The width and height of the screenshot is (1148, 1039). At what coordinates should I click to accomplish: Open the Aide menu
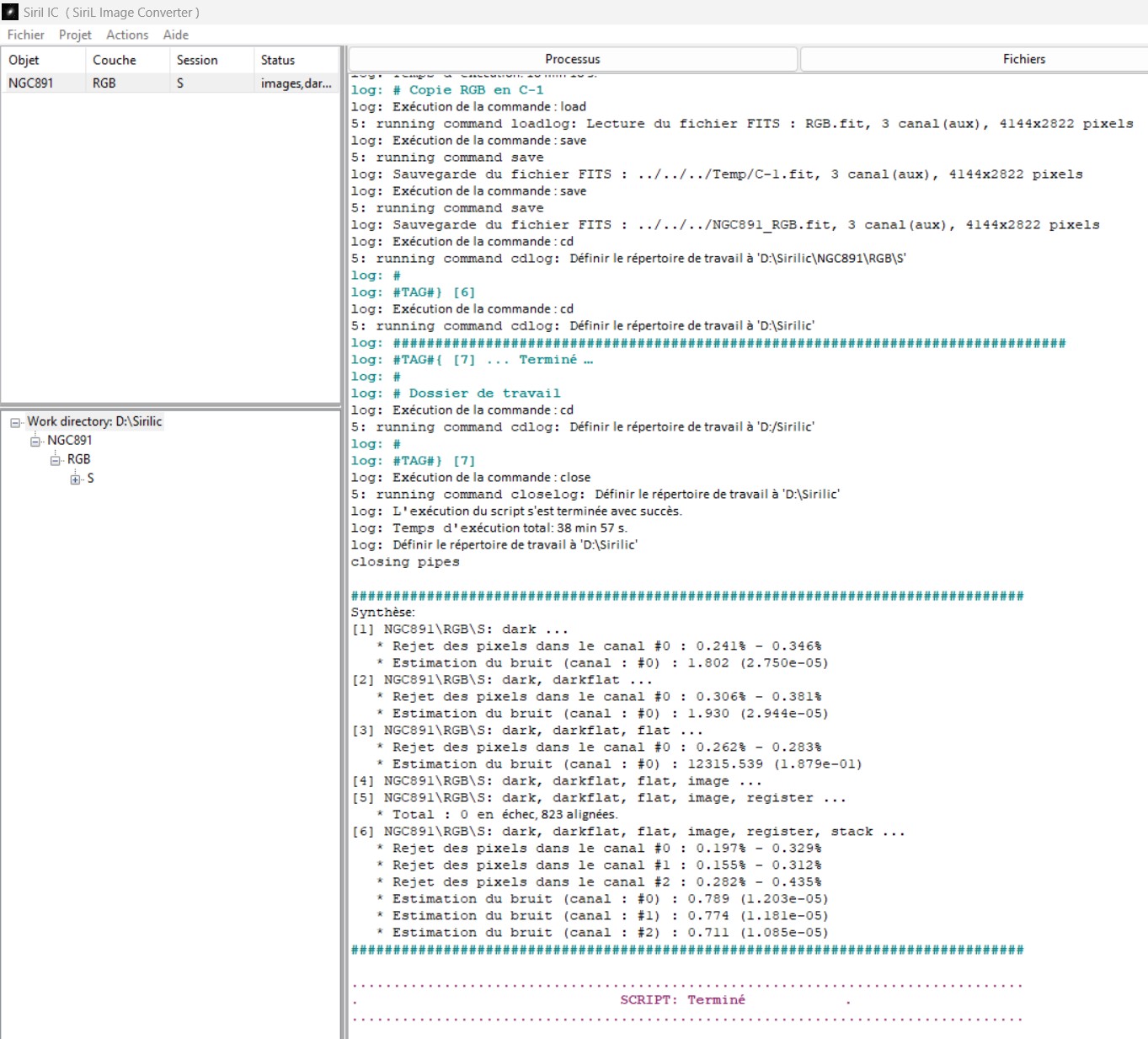click(x=176, y=35)
